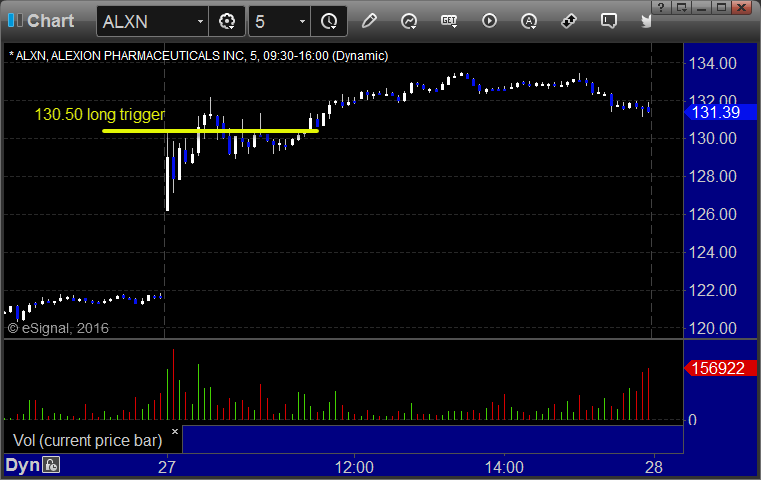Click the pop-out window button in title bar
761x480 pixels.
pos(681,7)
